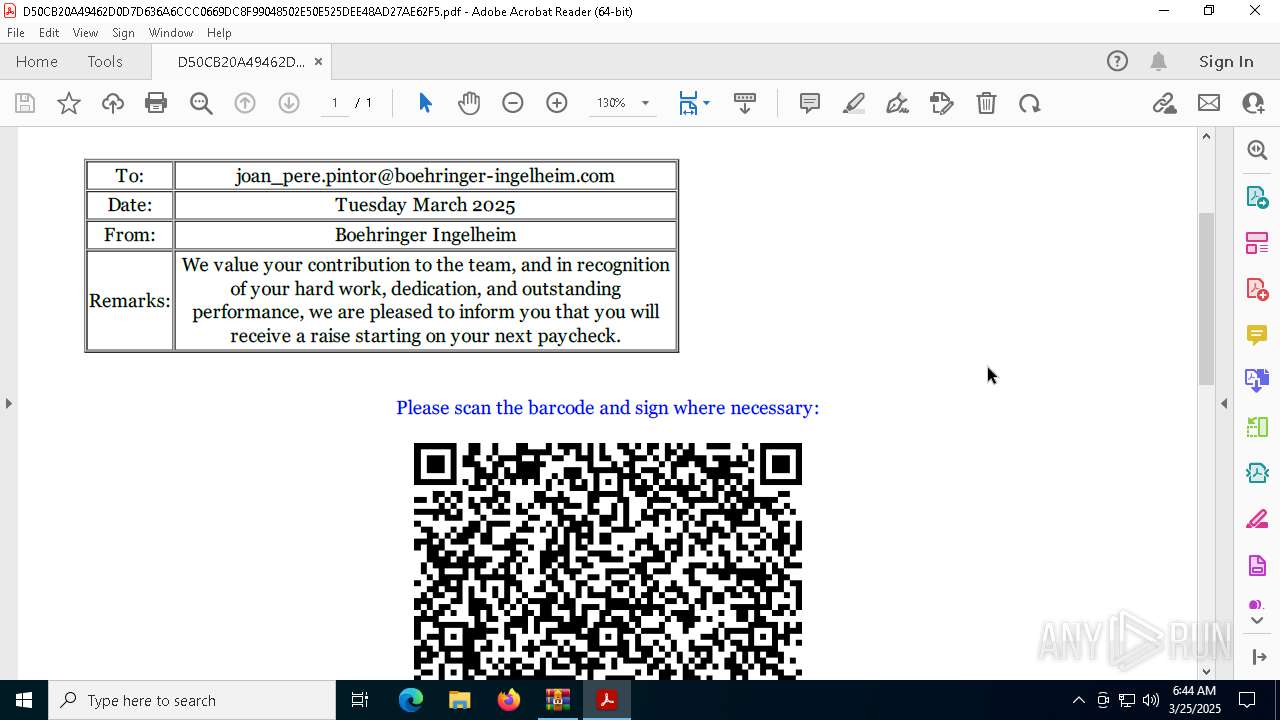Open the Sign menu

[123, 32]
